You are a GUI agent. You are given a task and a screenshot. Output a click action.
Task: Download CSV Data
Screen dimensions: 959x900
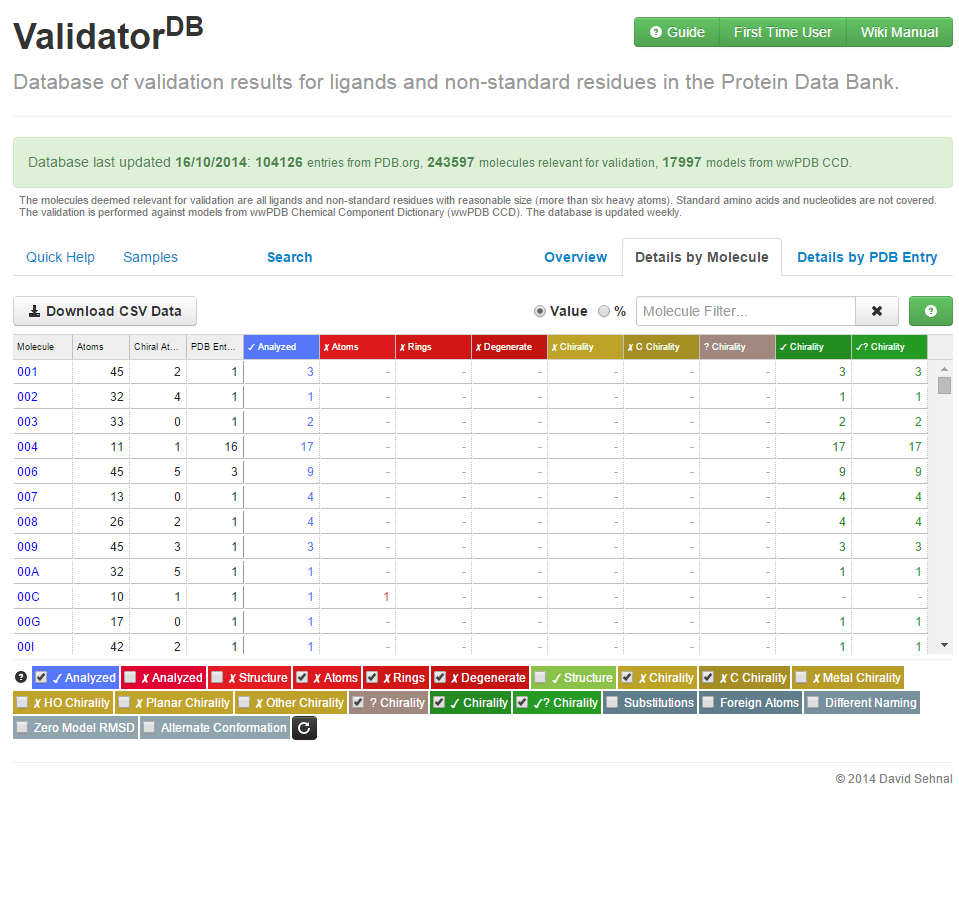(105, 311)
